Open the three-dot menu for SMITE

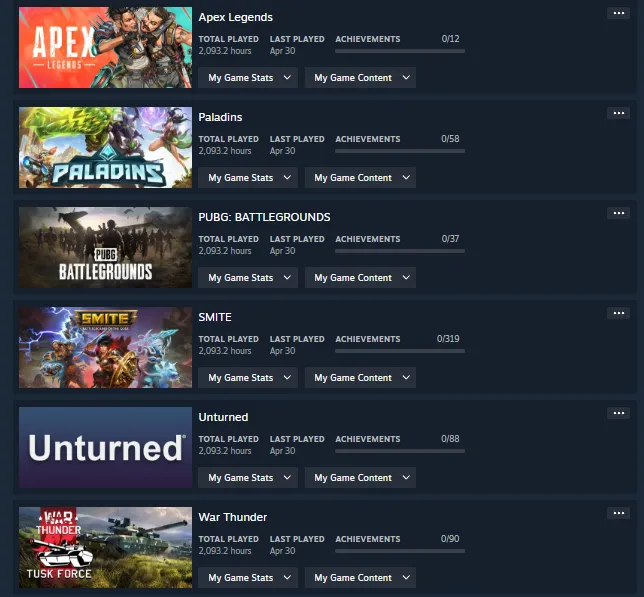pos(618,313)
